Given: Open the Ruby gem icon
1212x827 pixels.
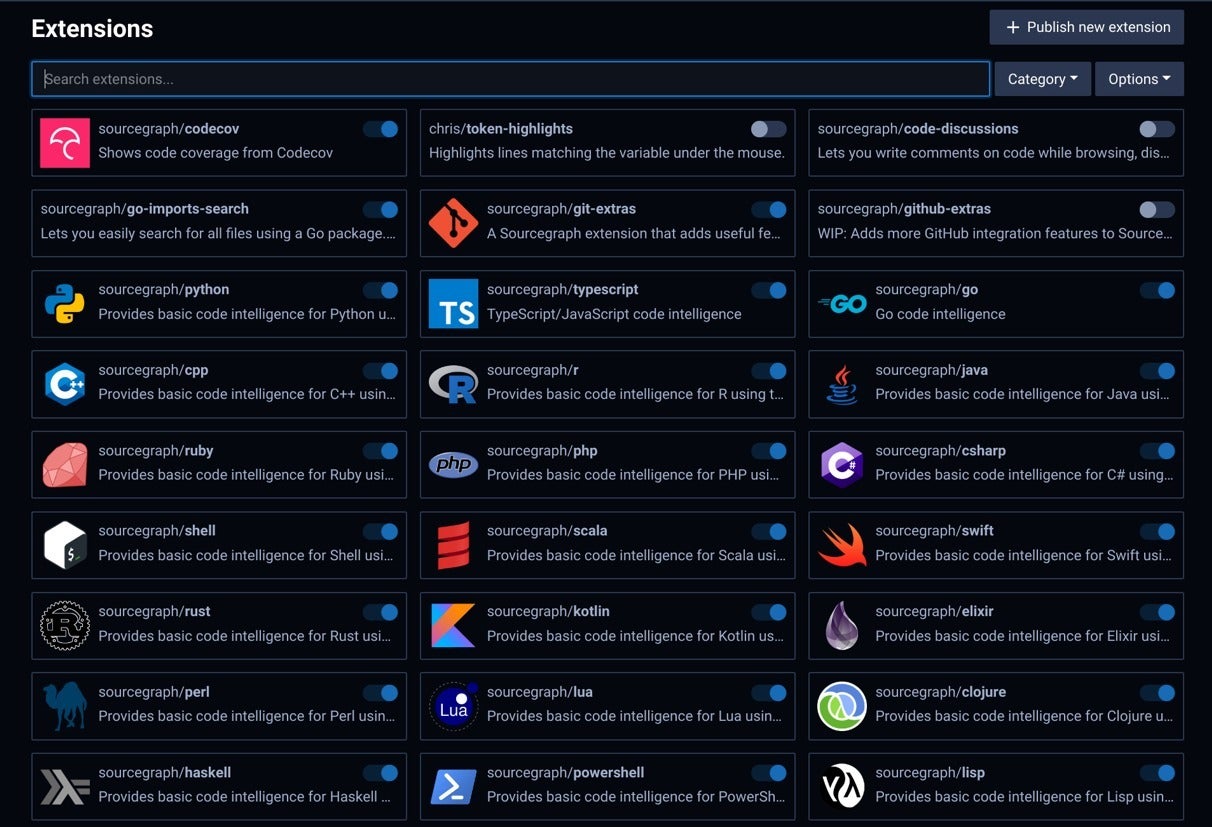Looking at the screenshot, I should tap(65, 465).
